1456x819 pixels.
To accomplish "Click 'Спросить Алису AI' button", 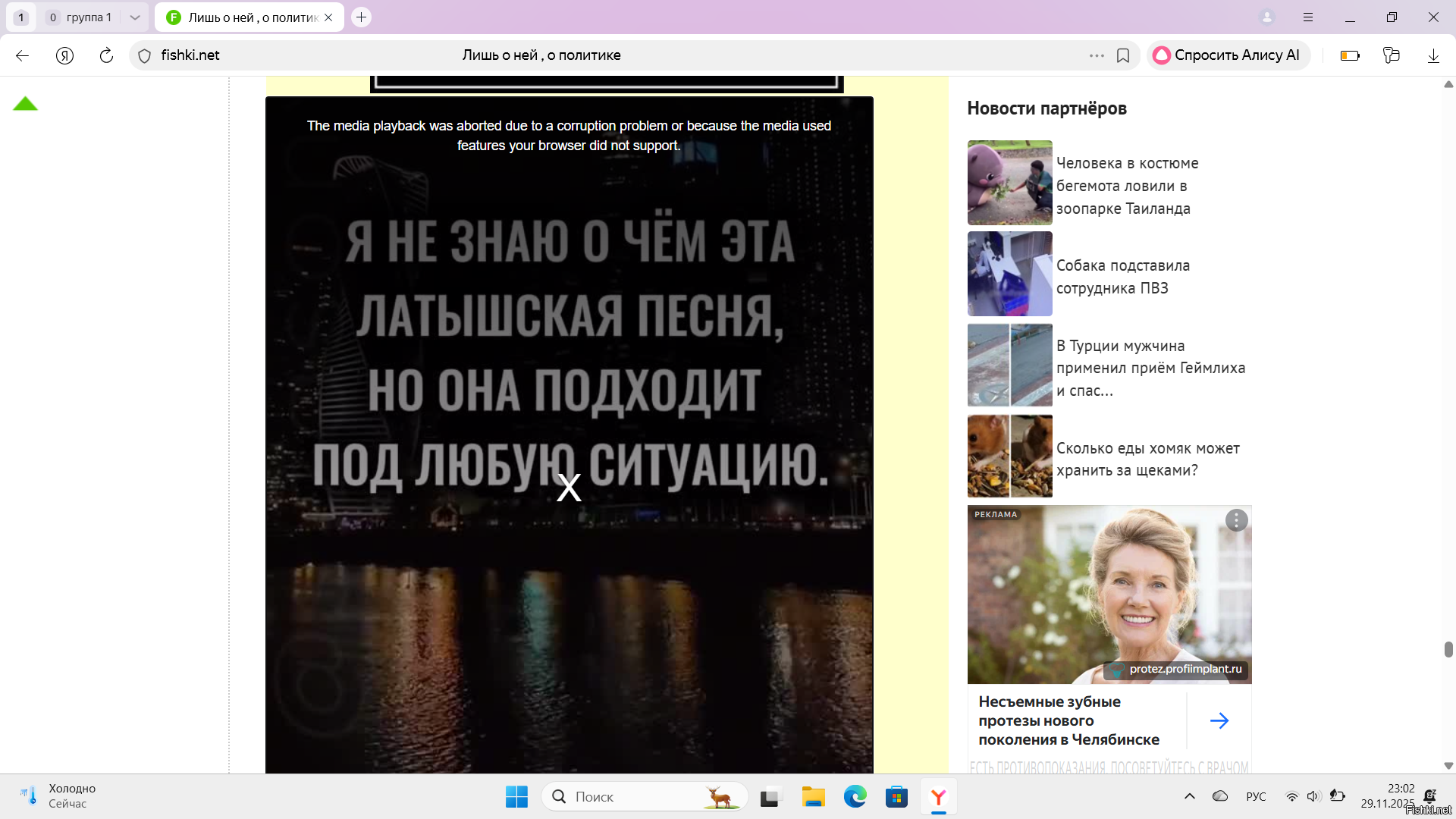I will pyautogui.click(x=1227, y=55).
